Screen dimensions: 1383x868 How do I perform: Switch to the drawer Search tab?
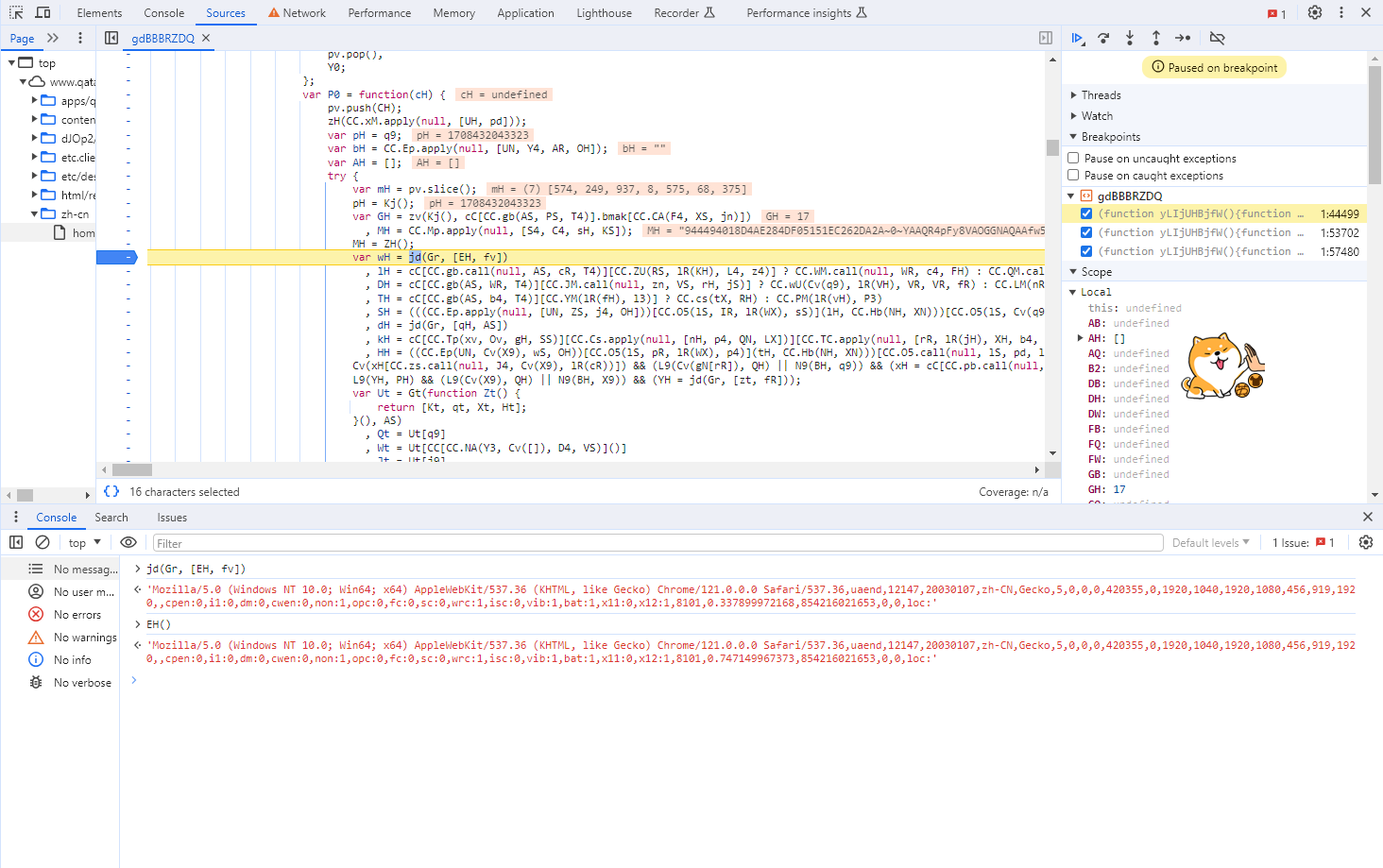(111, 518)
